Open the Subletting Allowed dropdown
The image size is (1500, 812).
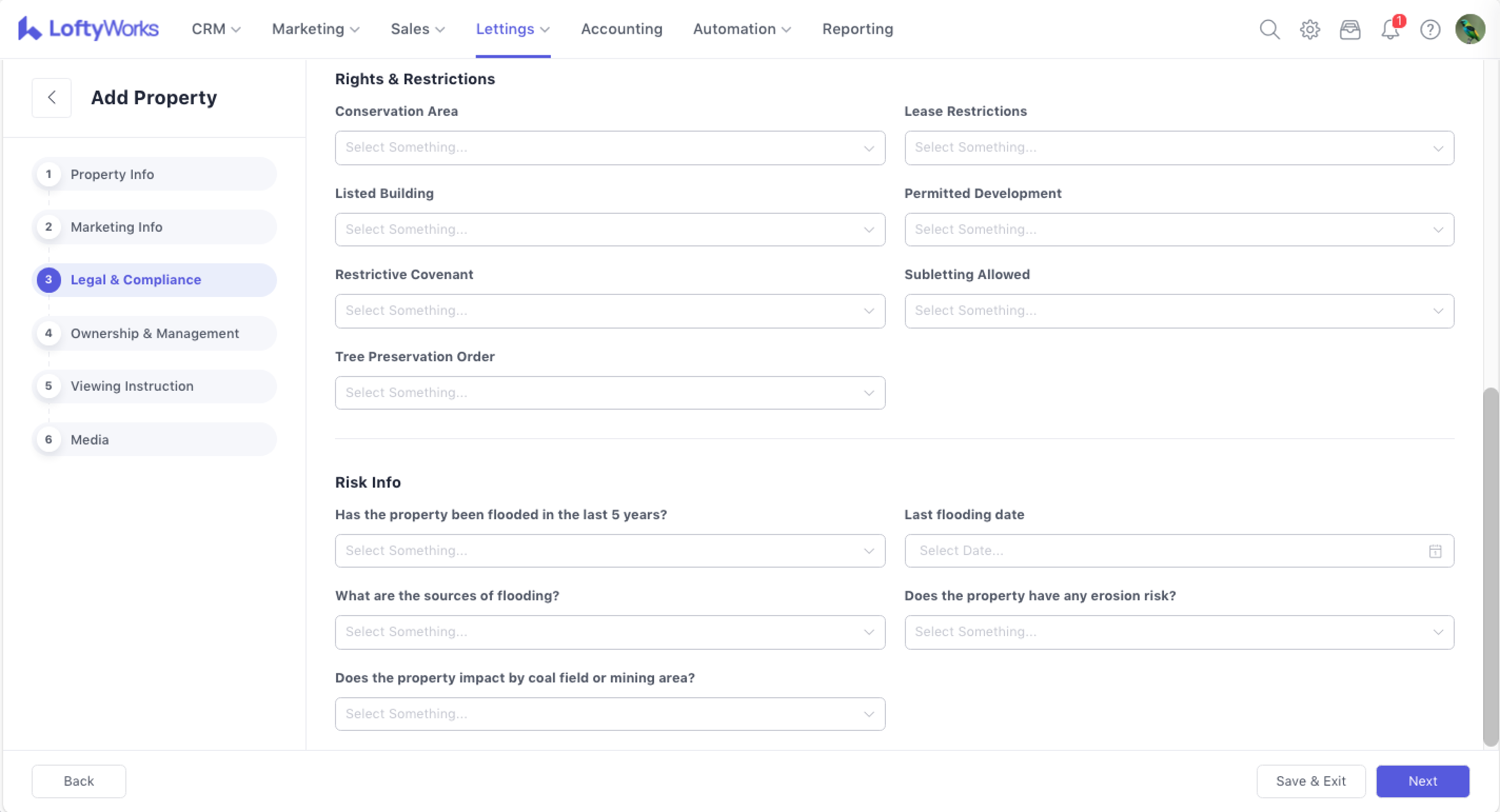coord(1179,311)
